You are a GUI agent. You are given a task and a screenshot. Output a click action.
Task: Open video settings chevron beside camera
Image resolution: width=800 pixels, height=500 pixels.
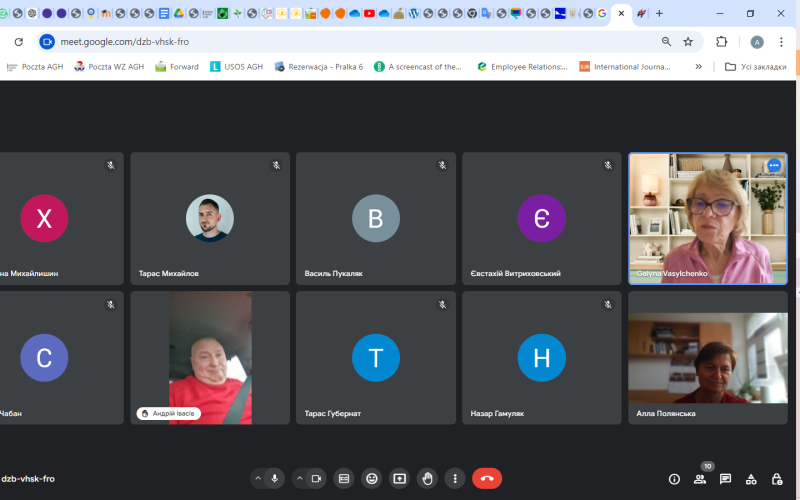[300, 479]
